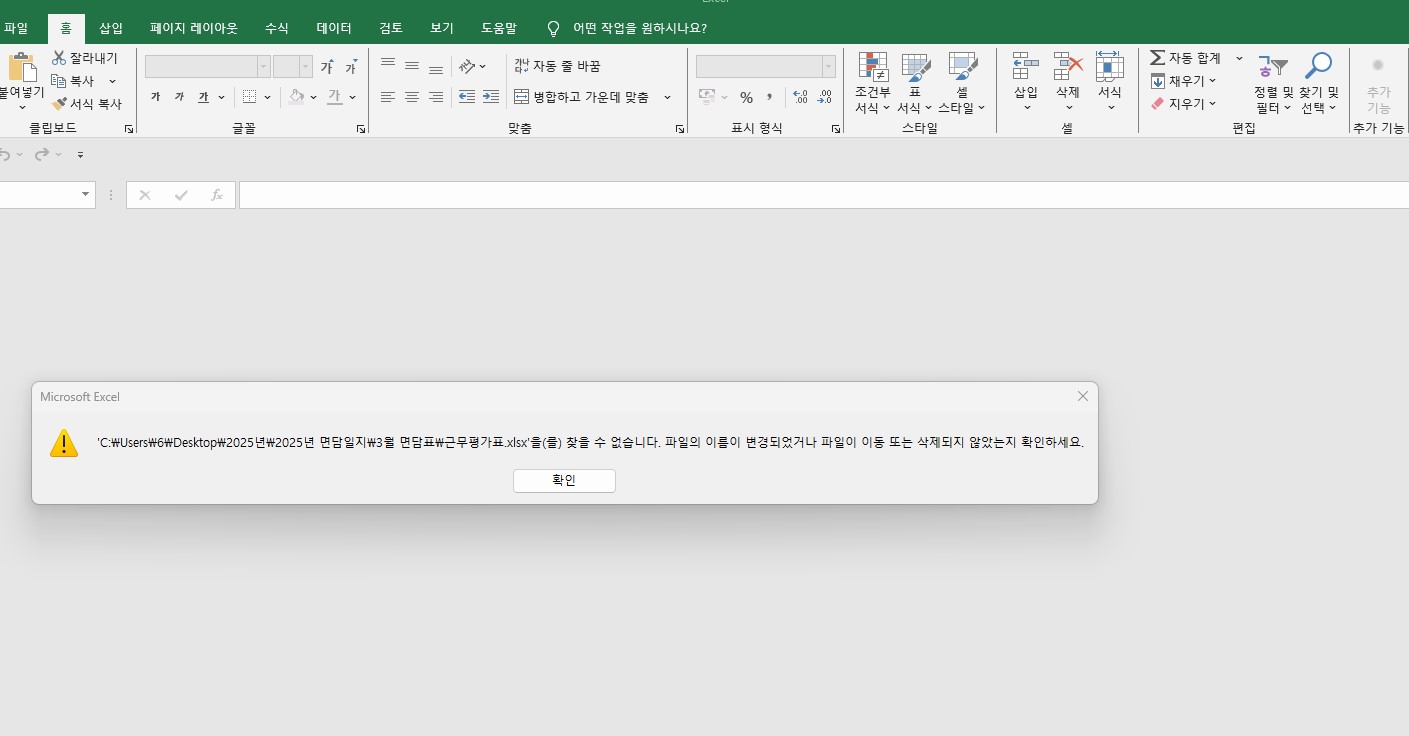Switch to the 페이지 레이아웃 tab
Viewport: 1409px width, 736px height.
tap(194, 28)
